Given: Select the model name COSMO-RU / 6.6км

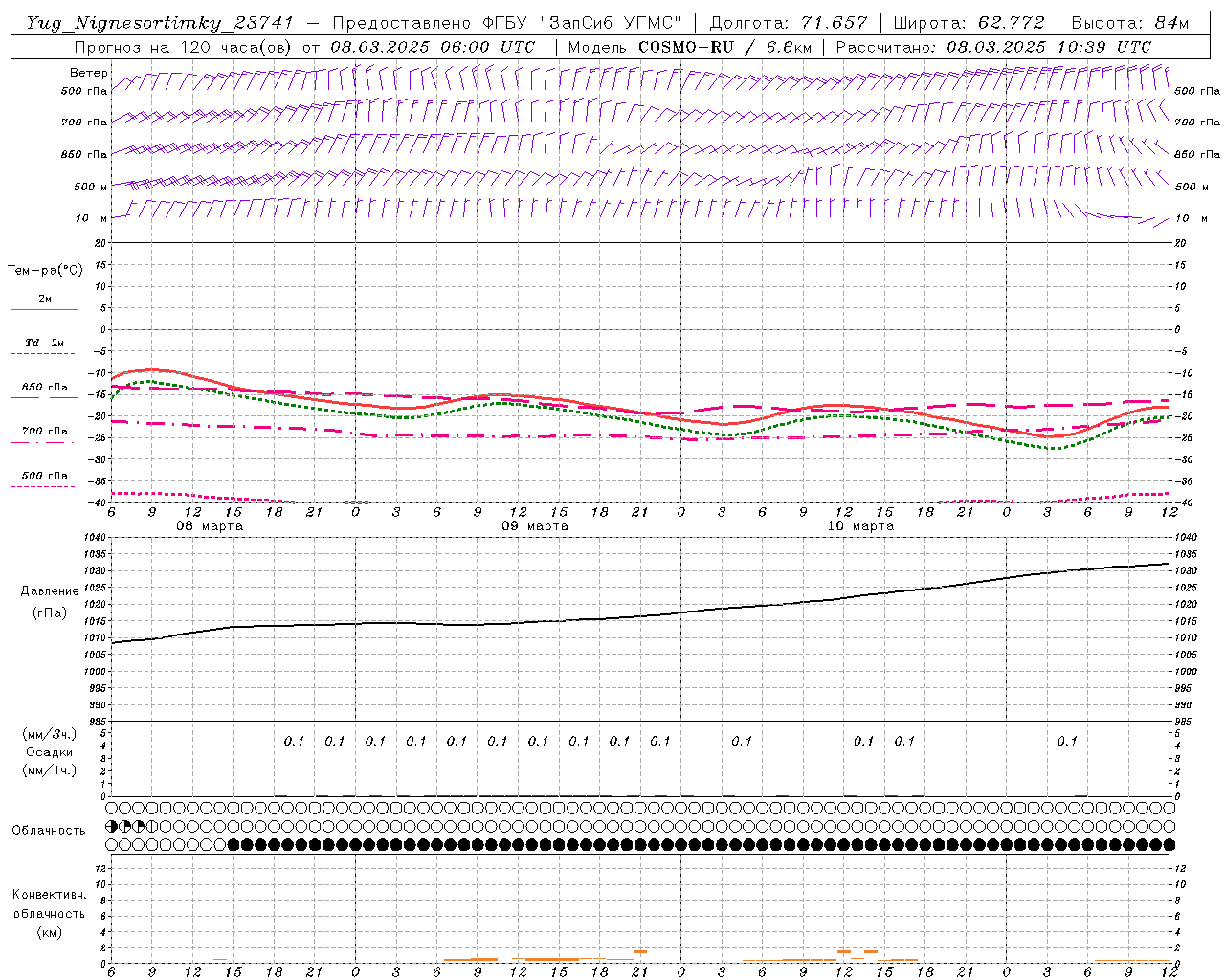Looking at the screenshot, I should 724,47.
